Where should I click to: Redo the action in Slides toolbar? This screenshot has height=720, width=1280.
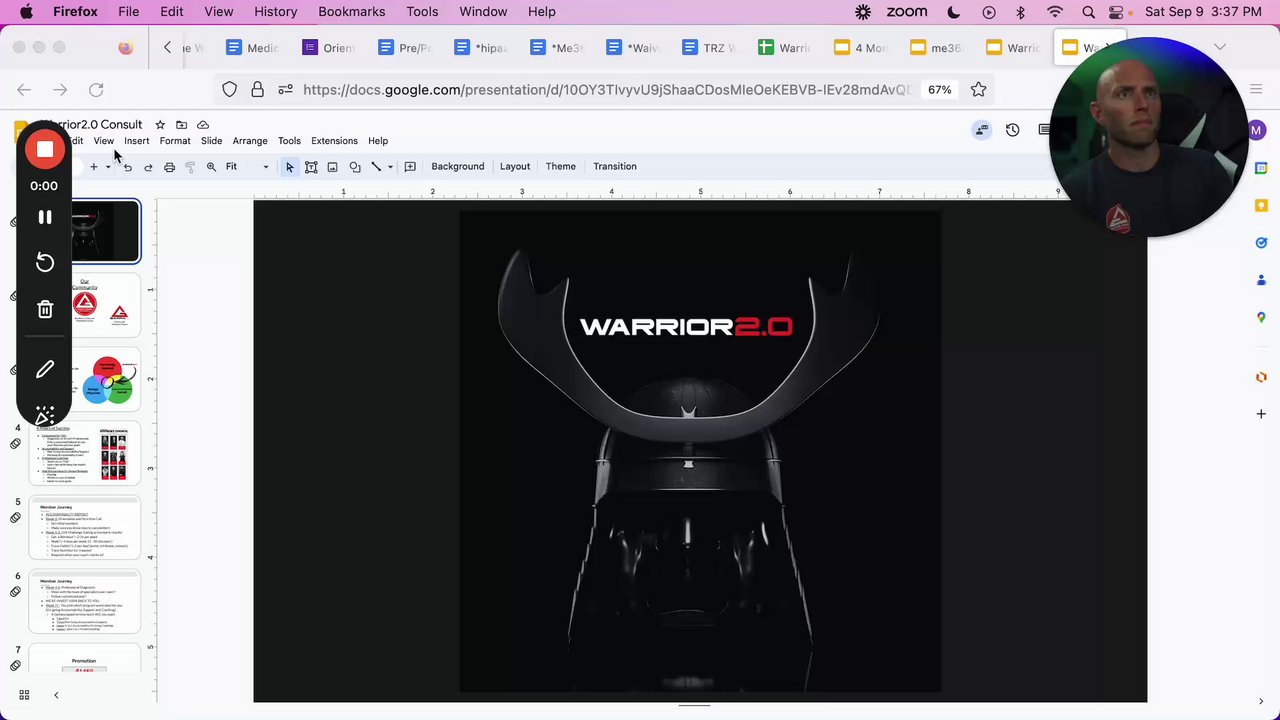pyautogui.click(x=148, y=167)
